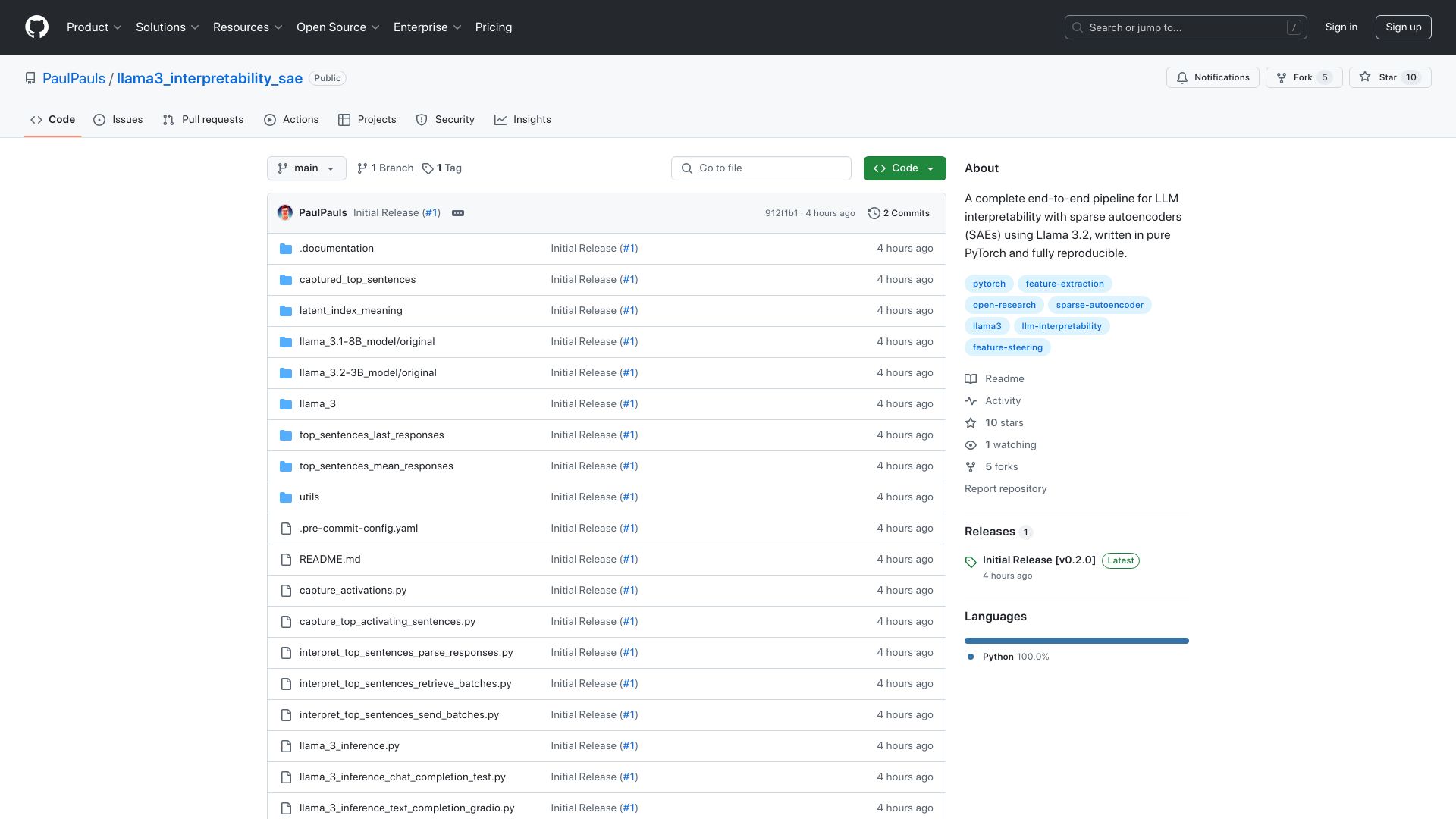Click the Sign in link

coord(1341,27)
